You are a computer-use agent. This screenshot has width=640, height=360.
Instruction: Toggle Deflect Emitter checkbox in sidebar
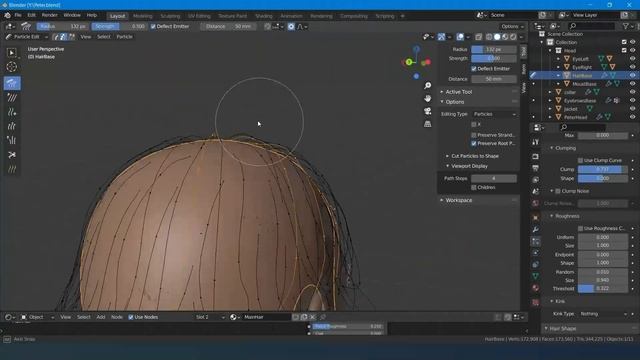pyautogui.click(x=474, y=69)
